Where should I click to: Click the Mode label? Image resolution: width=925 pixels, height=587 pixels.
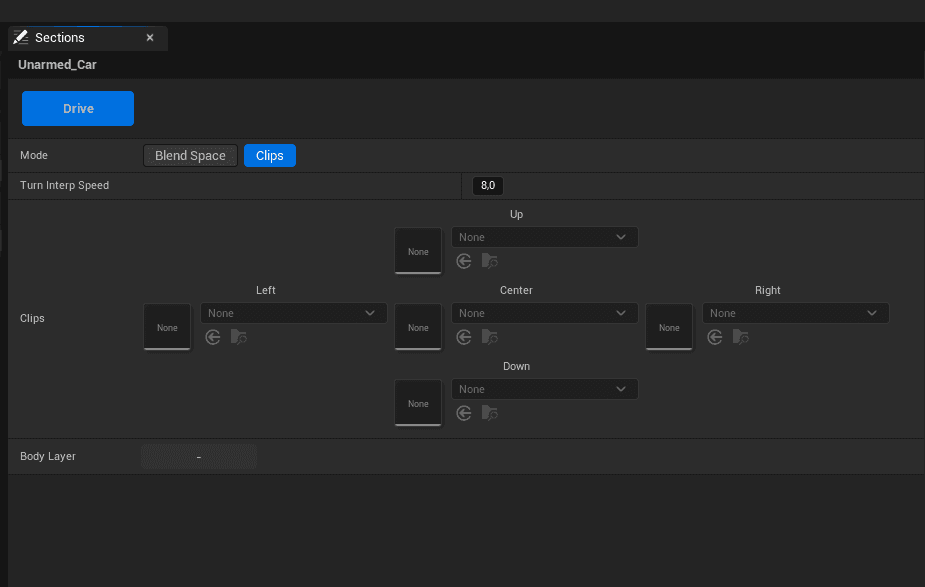34,155
